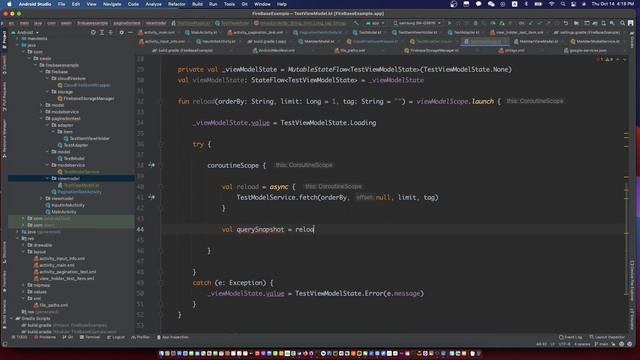Run the app with the green play icon

pyautogui.click(x=449, y=23)
